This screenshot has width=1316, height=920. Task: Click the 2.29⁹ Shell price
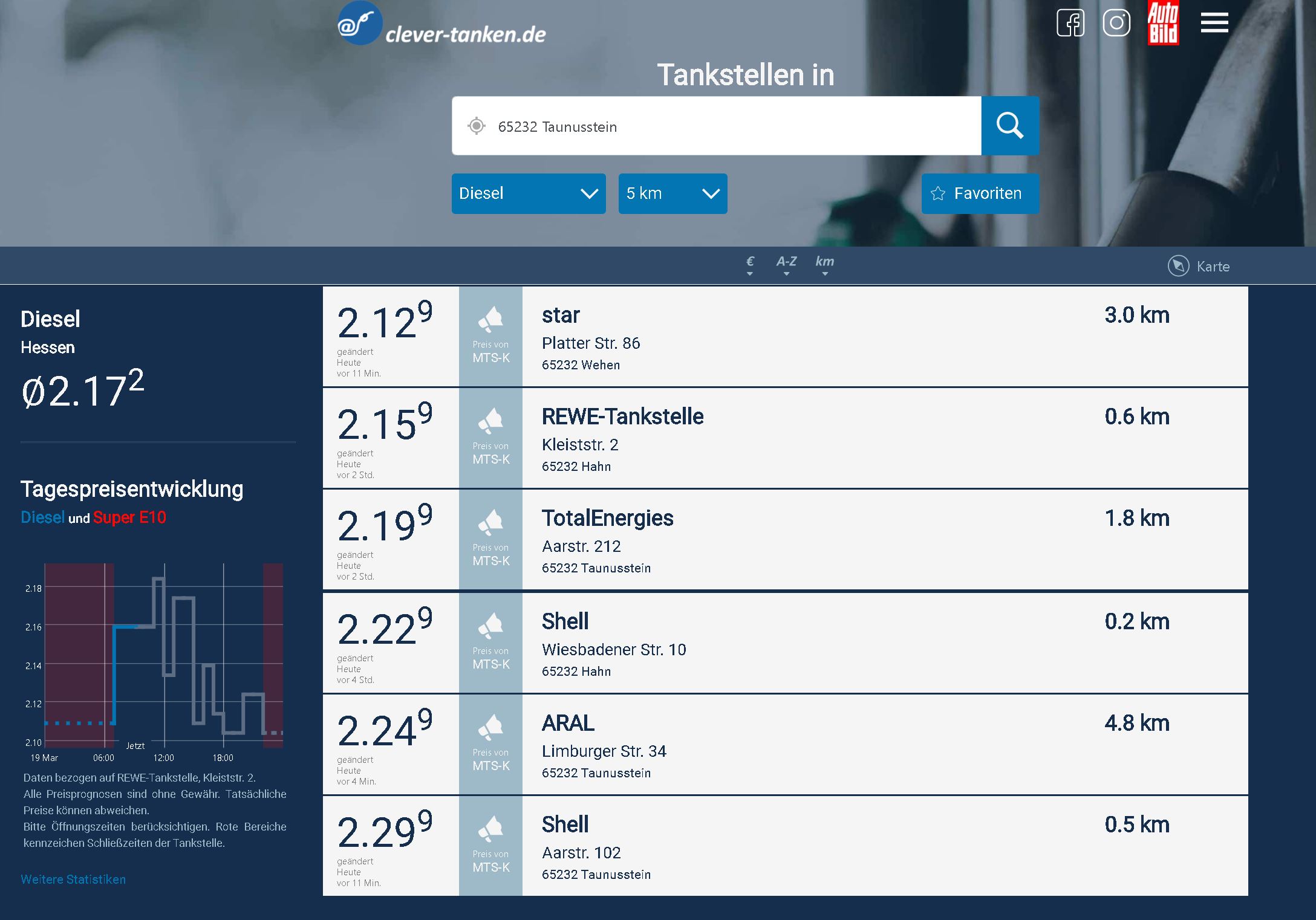click(x=385, y=829)
